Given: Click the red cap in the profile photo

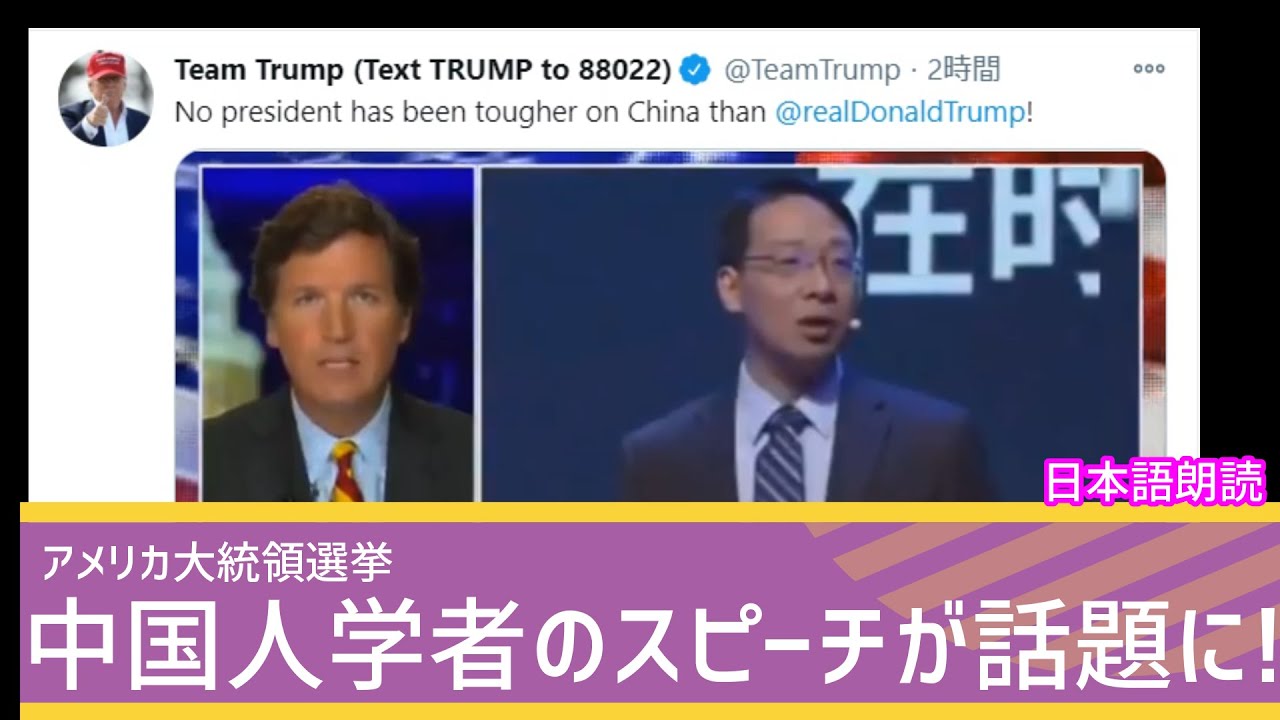Looking at the screenshot, I should tap(104, 66).
